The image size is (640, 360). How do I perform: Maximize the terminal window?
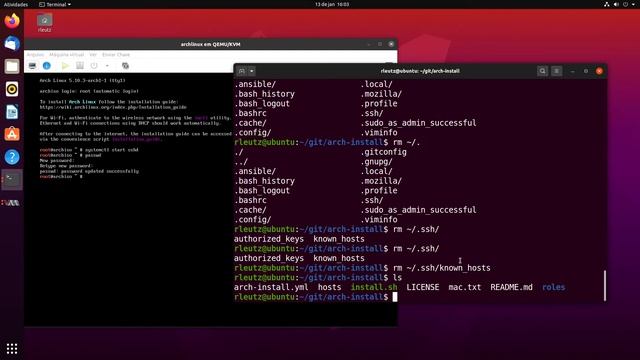586,71
